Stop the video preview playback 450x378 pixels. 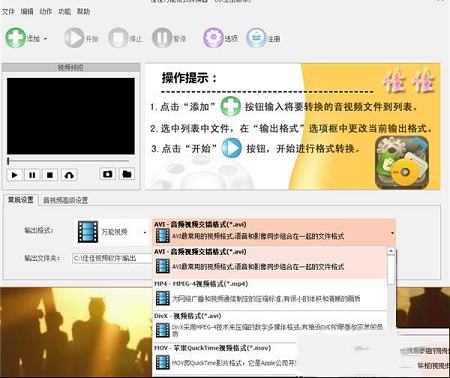coord(50,175)
